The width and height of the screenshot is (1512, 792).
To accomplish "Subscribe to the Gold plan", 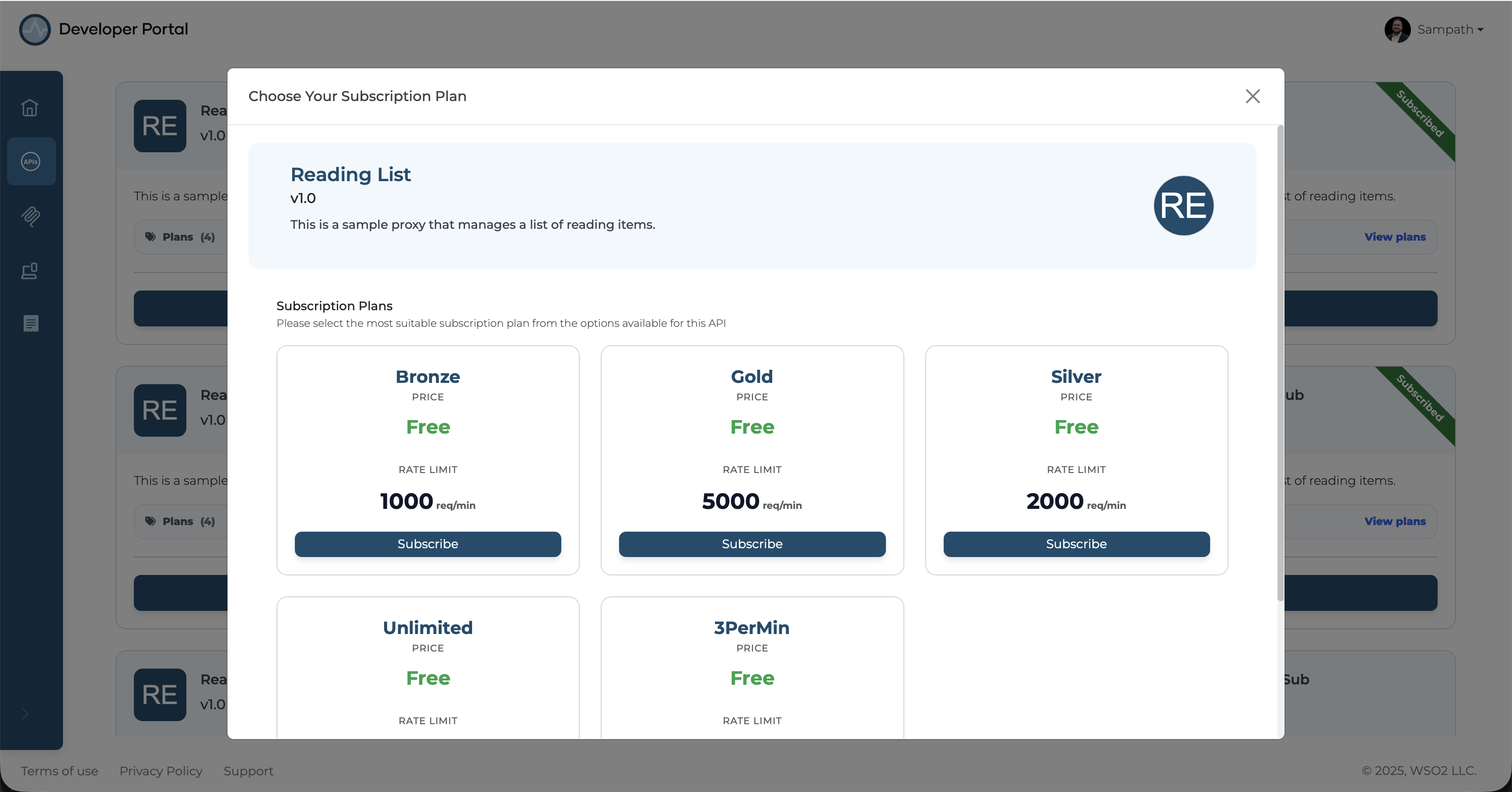I will (752, 543).
